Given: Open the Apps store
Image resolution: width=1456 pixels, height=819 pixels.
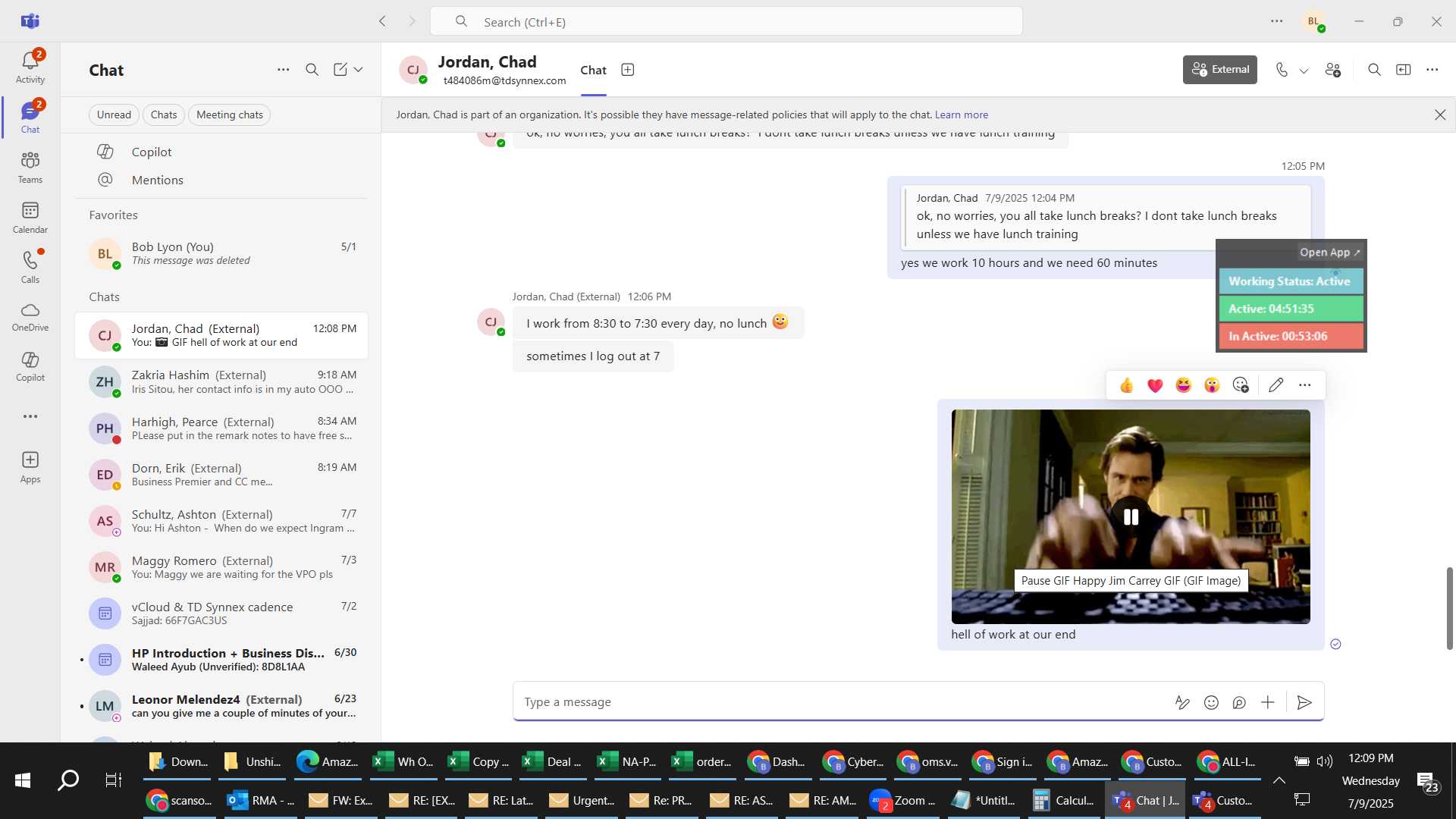Looking at the screenshot, I should (30, 467).
